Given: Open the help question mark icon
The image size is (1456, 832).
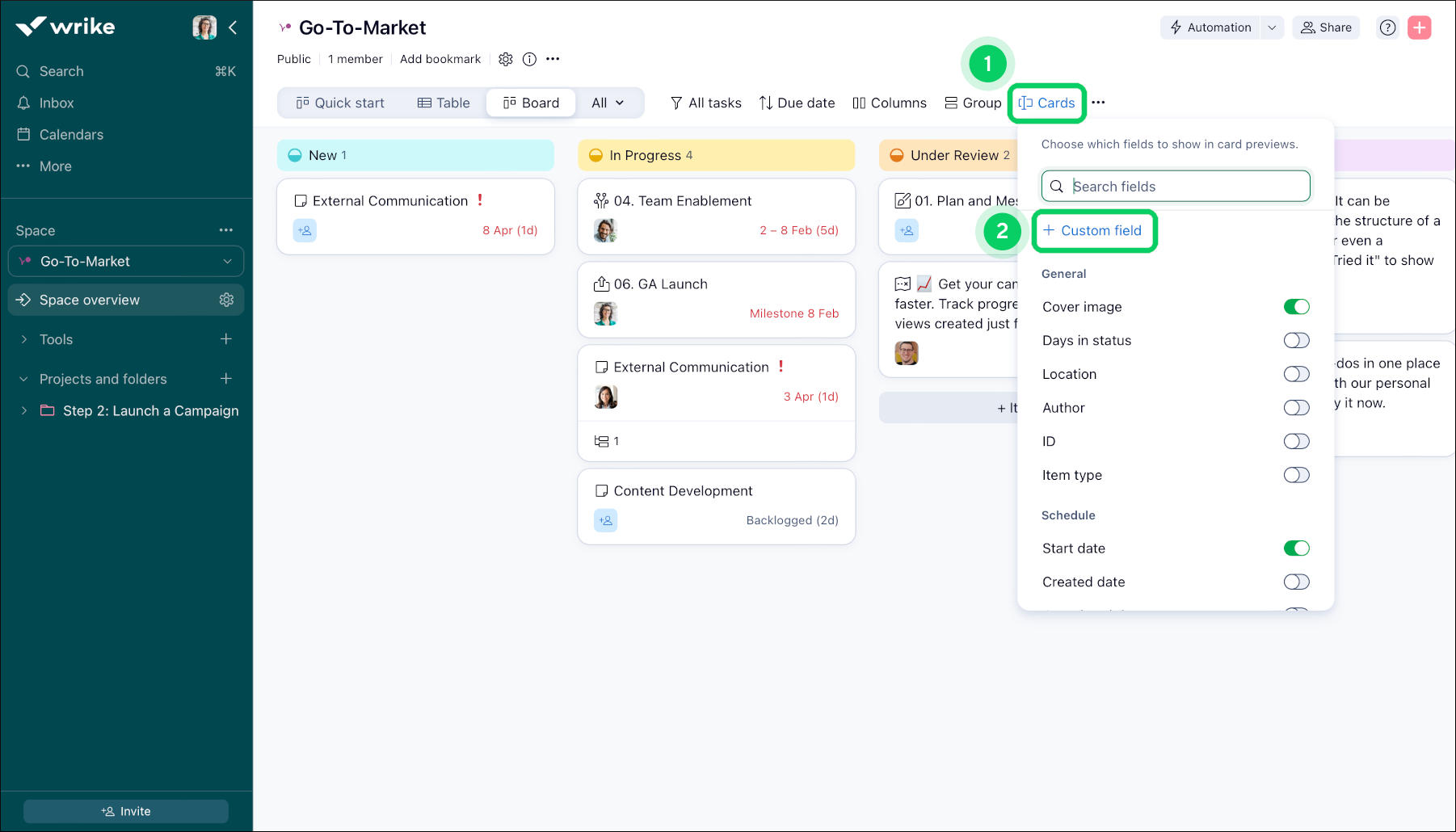Looking at the screenshot, I should click(1387, 27).
